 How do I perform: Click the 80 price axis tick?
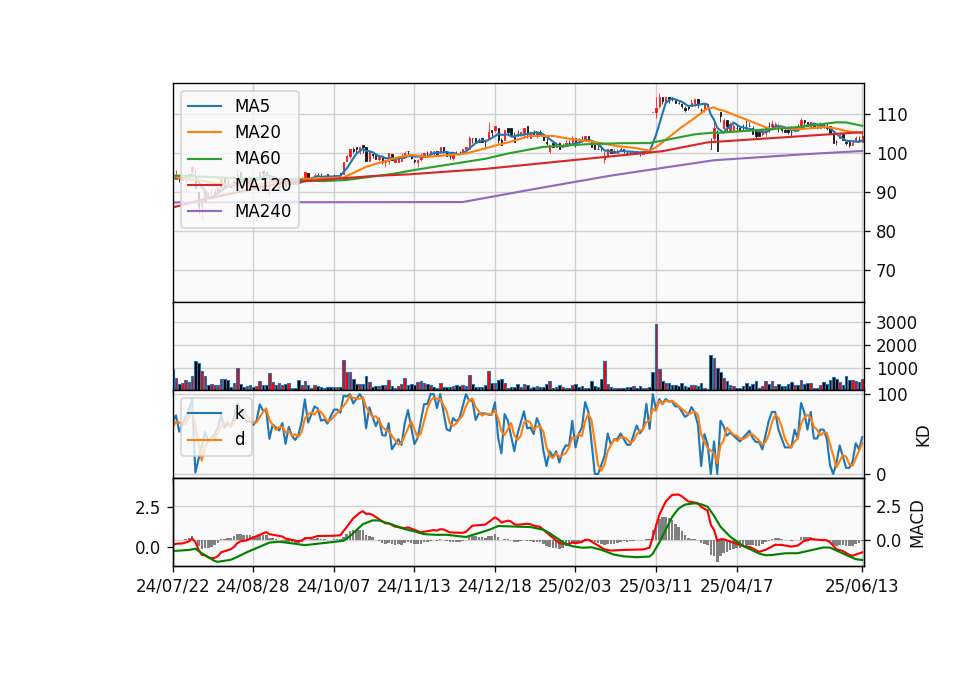887,232
